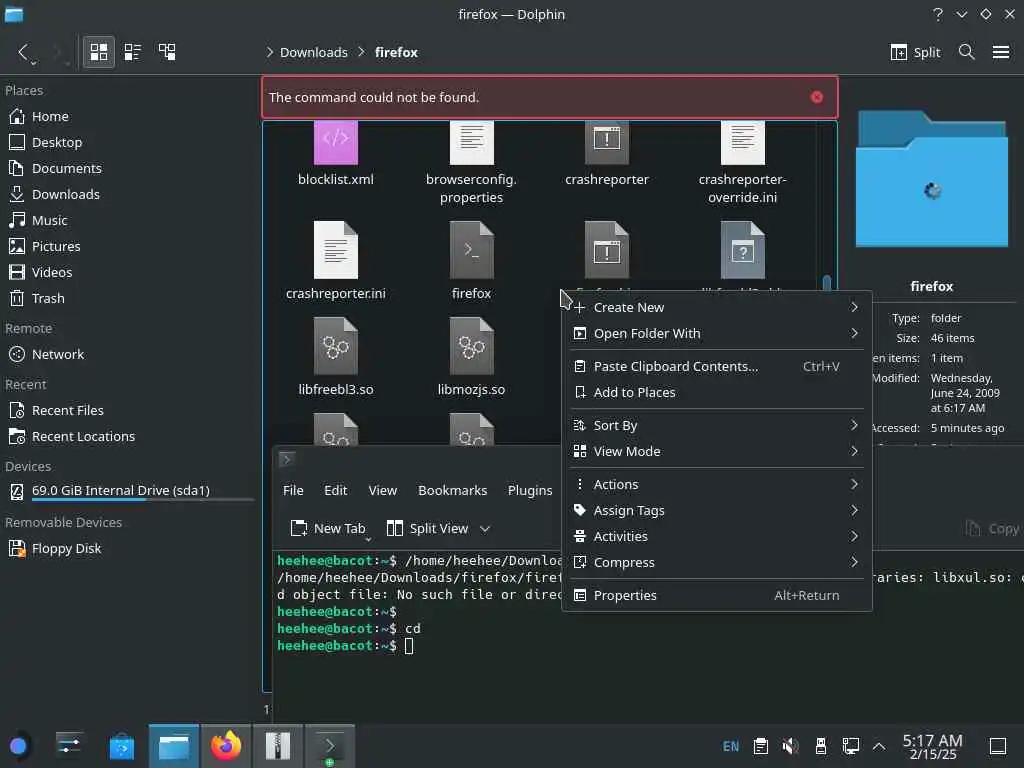Screen dimensions: 1024x768
Task: Select the libmozjs.so file
Action: coord(472,357)
